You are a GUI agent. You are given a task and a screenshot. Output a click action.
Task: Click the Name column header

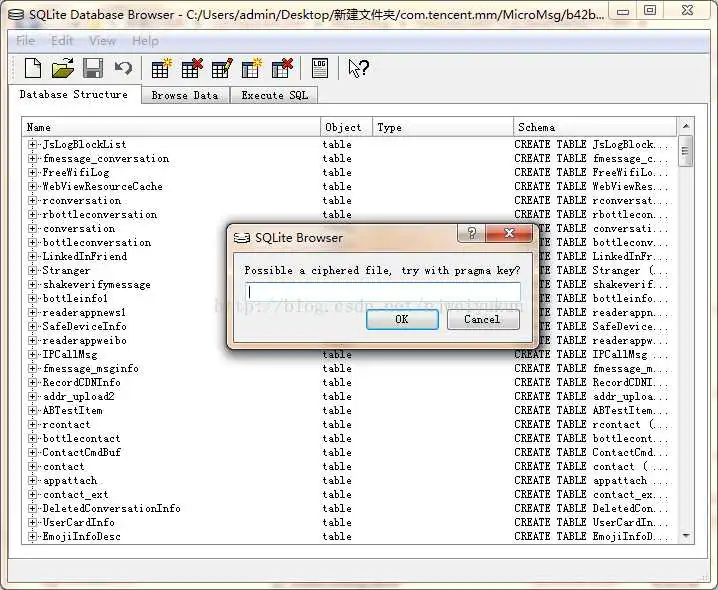(171, 127)
